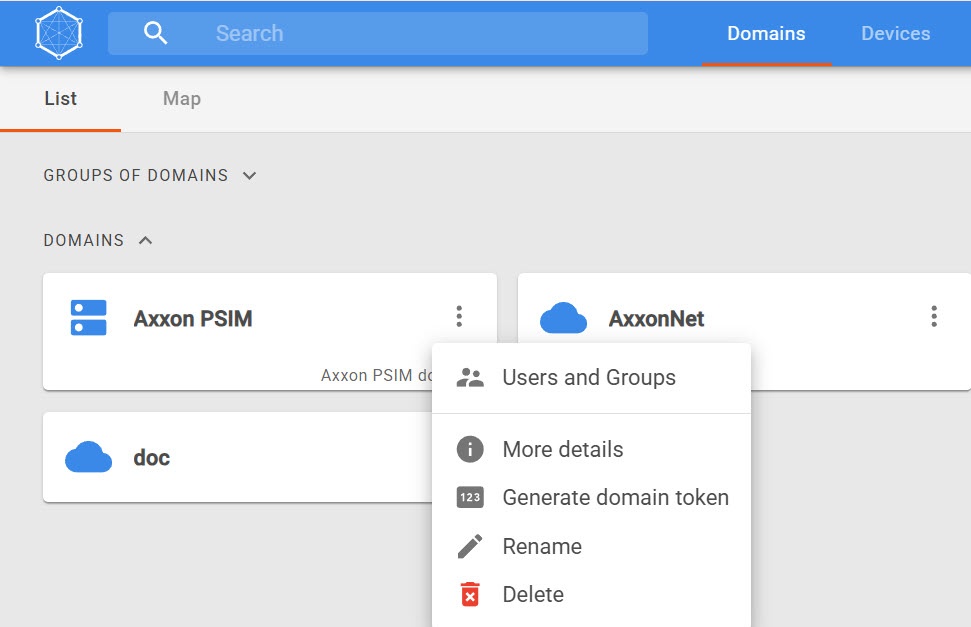This screenshot has height=627, width=971.
Task: Open the Devices tab
Action: tap(895, 33)
